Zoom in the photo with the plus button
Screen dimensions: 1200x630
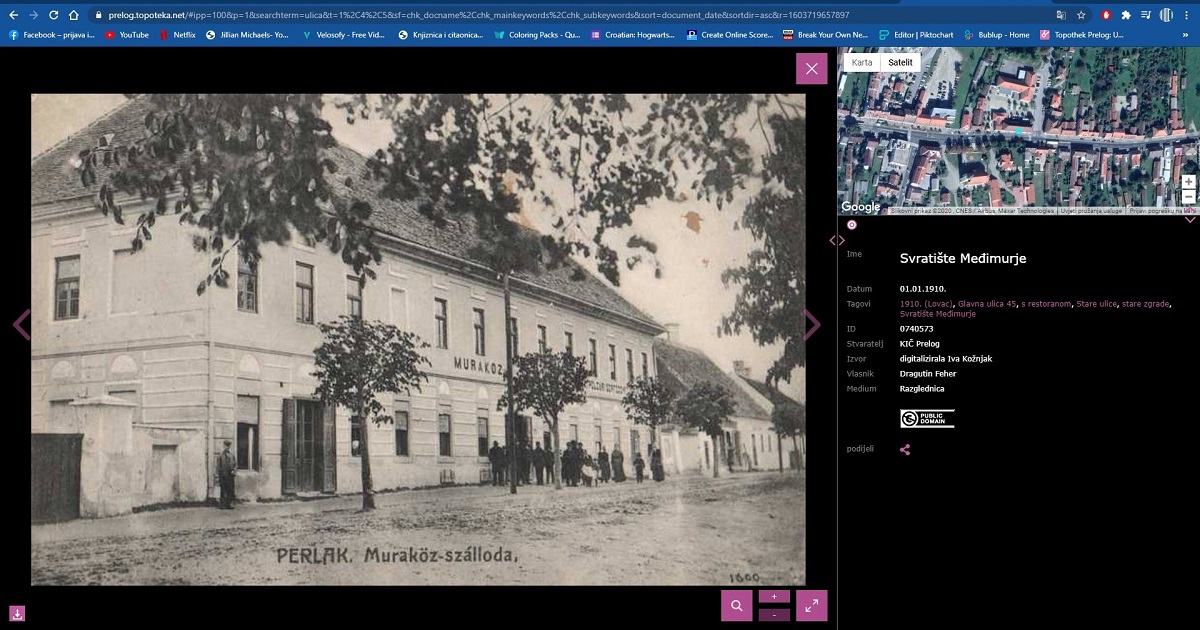tap(774, 597)
